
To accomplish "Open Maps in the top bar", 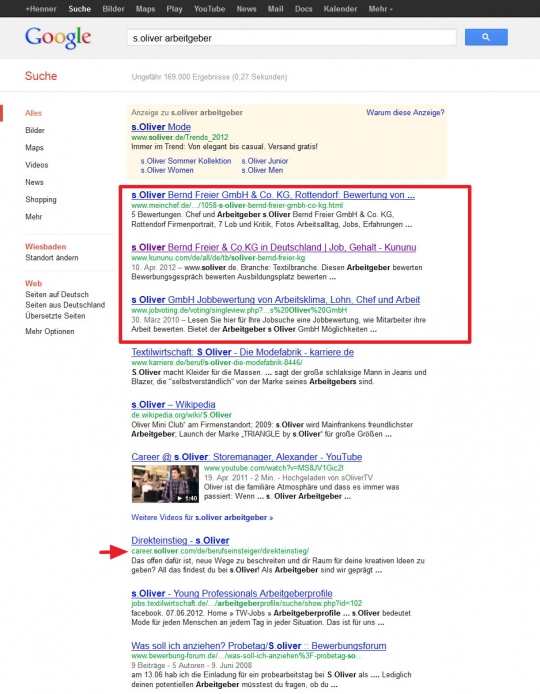I will (145, 9).
